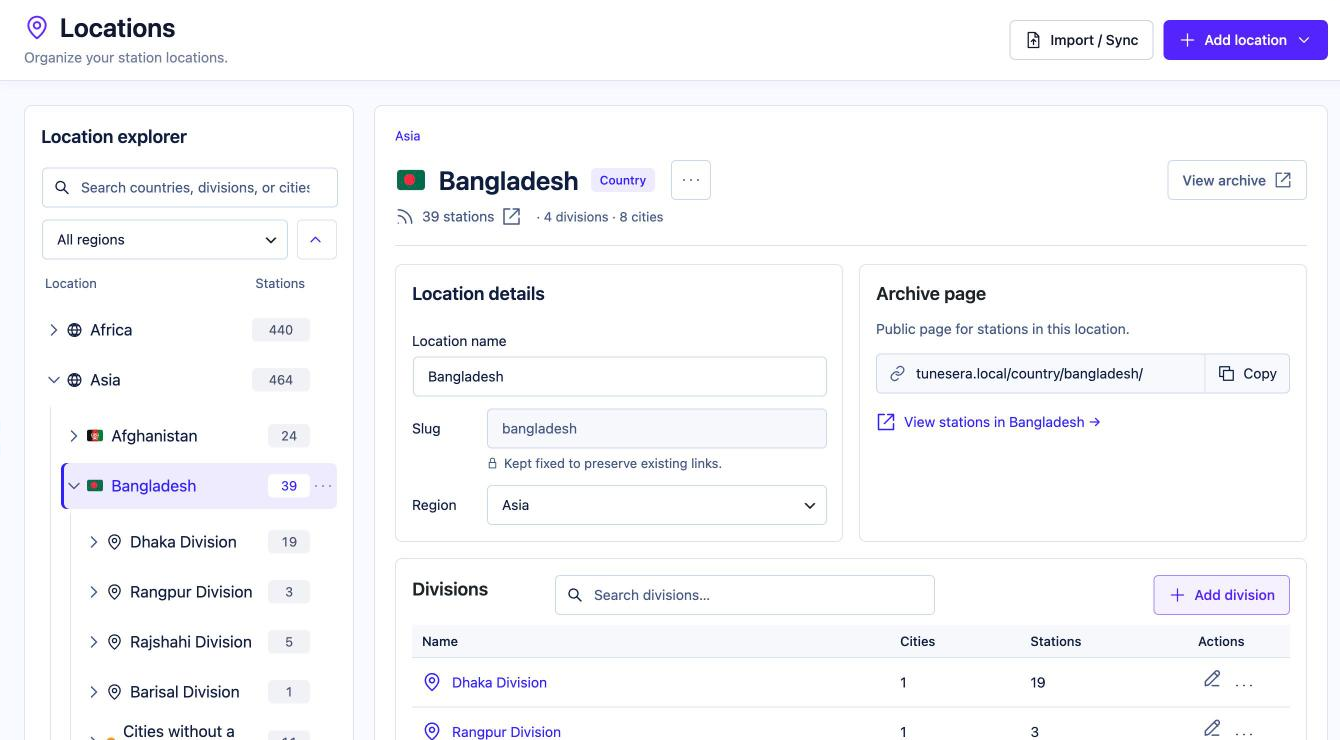Open the Dhaka Division link in the table
The width and height of the screenshot is (1340, 740).
tap(499, 682)
